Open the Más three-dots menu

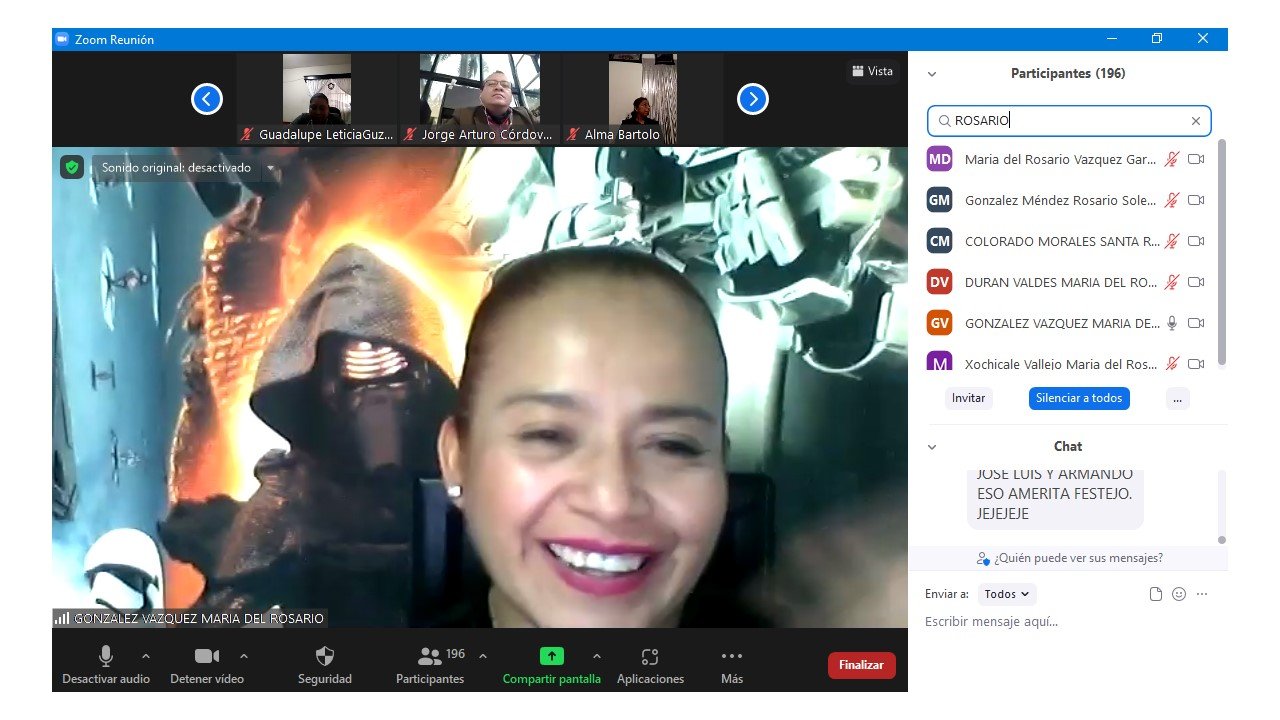point(731,657)
